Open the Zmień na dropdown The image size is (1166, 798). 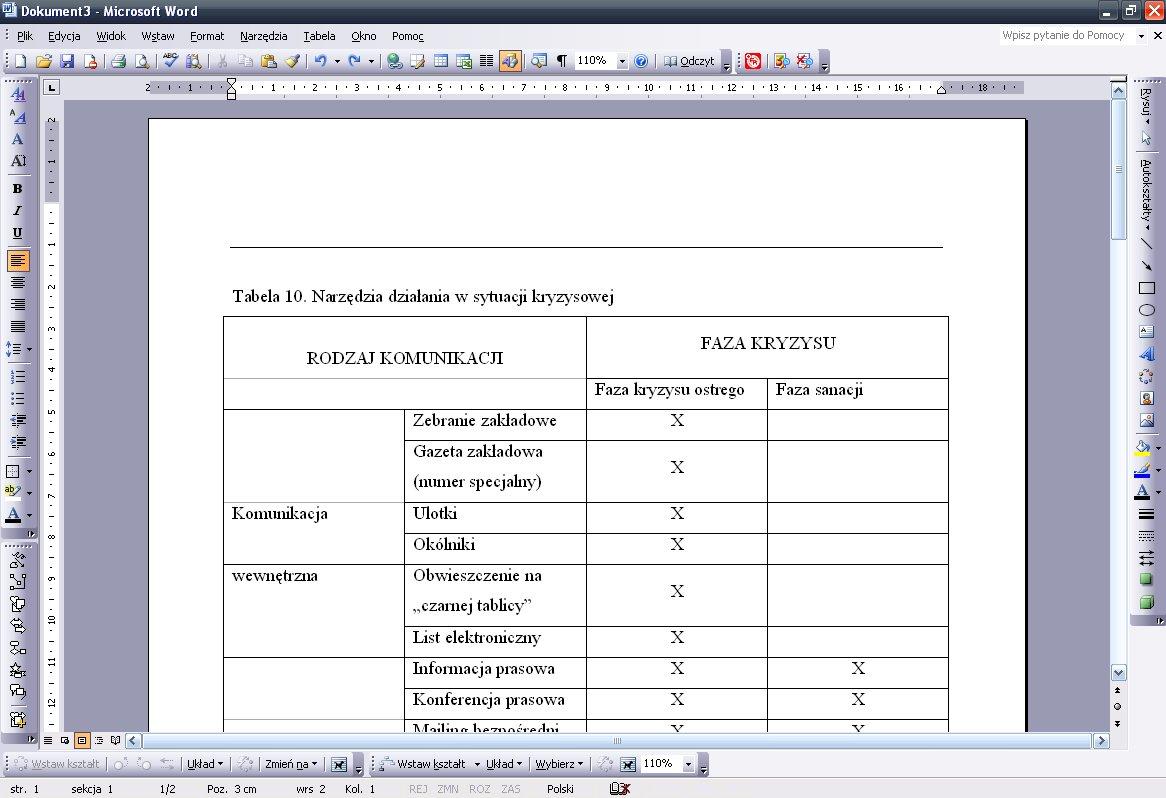pyautogui.click(x=292, y=764)
